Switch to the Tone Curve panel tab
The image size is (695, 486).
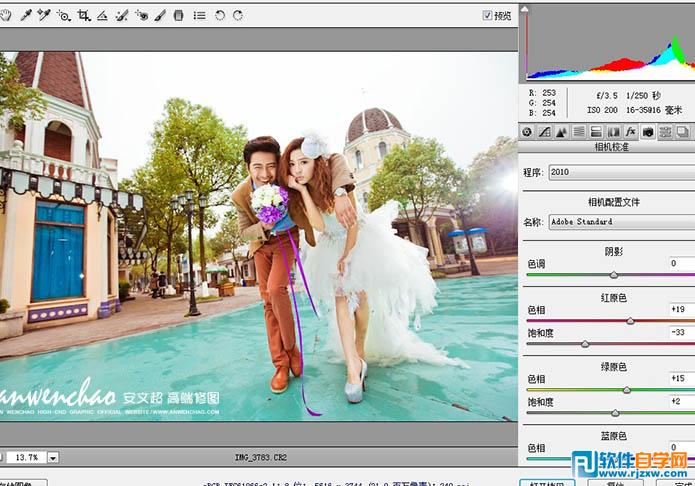click(545, 132)
